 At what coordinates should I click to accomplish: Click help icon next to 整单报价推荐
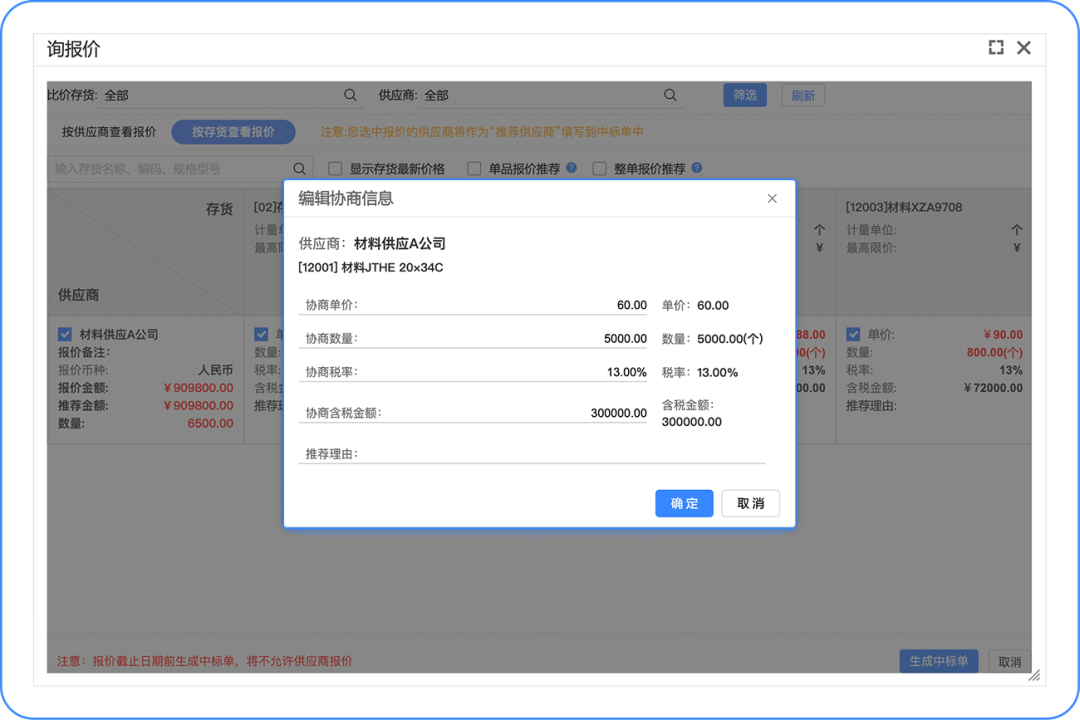(697, 168)
